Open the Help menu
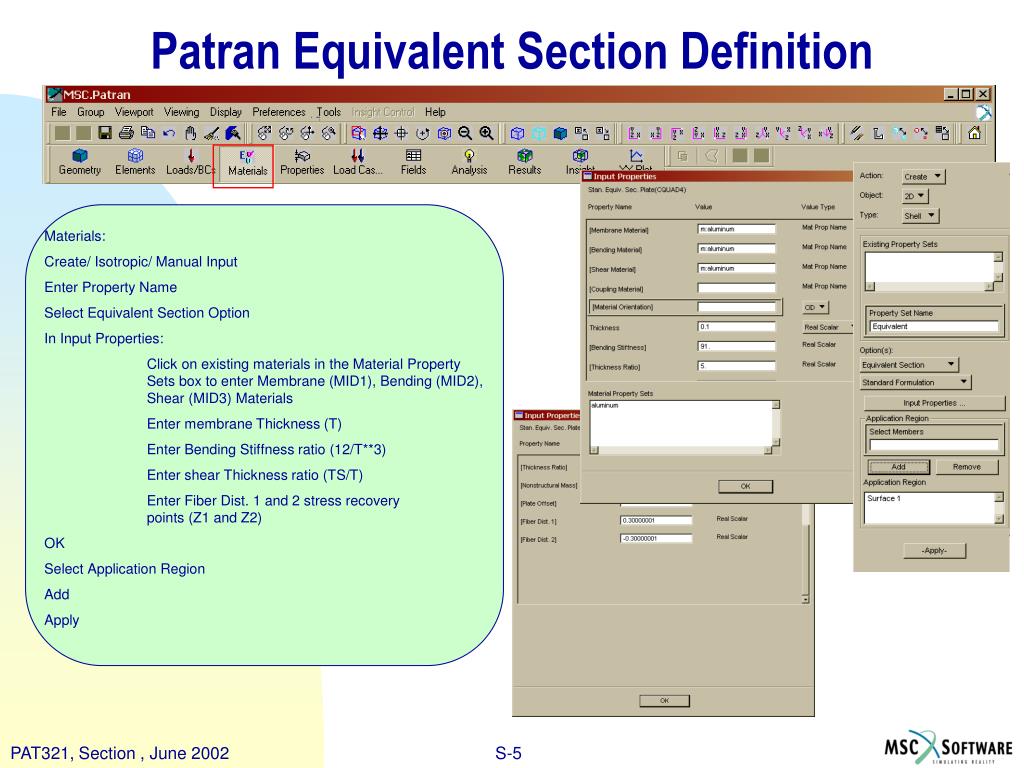 (435, 112)
